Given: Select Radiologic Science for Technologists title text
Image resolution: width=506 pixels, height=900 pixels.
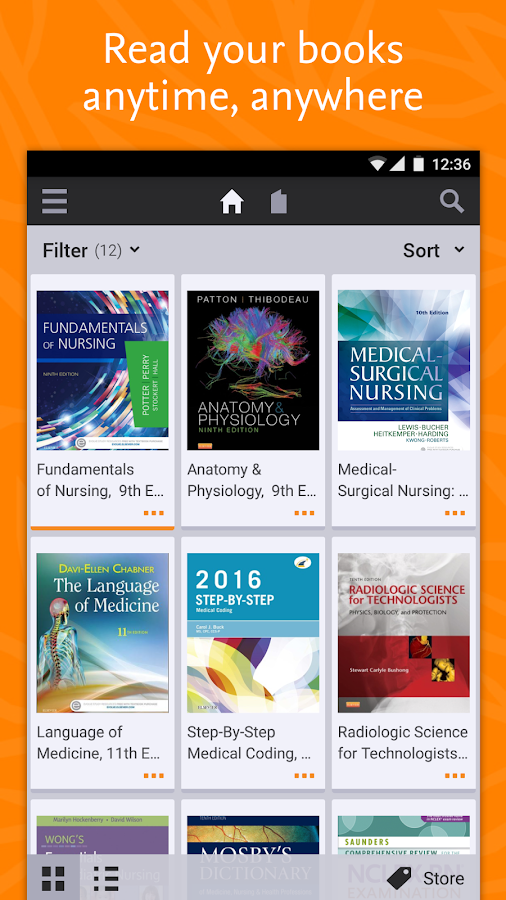Looking at the screenshot, I should (x=403, y=743).
